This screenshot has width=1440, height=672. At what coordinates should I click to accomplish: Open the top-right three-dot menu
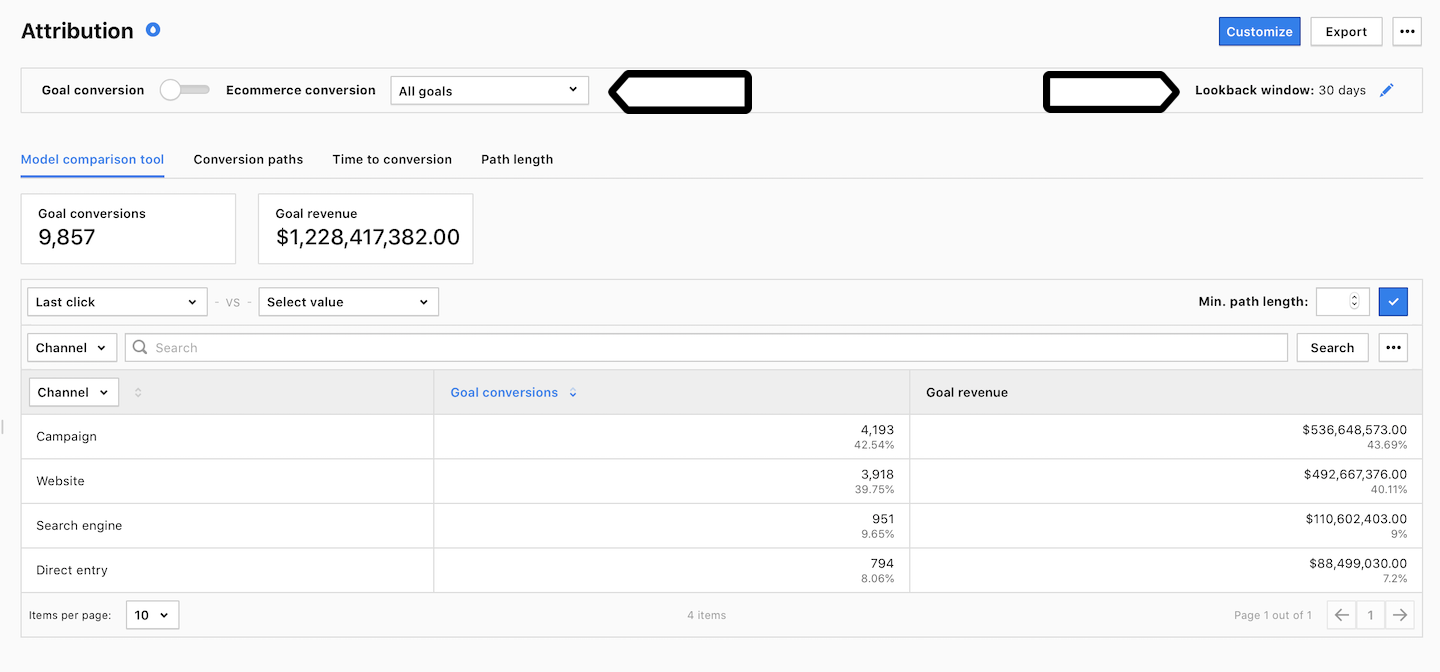click(x=1407, y=31)
